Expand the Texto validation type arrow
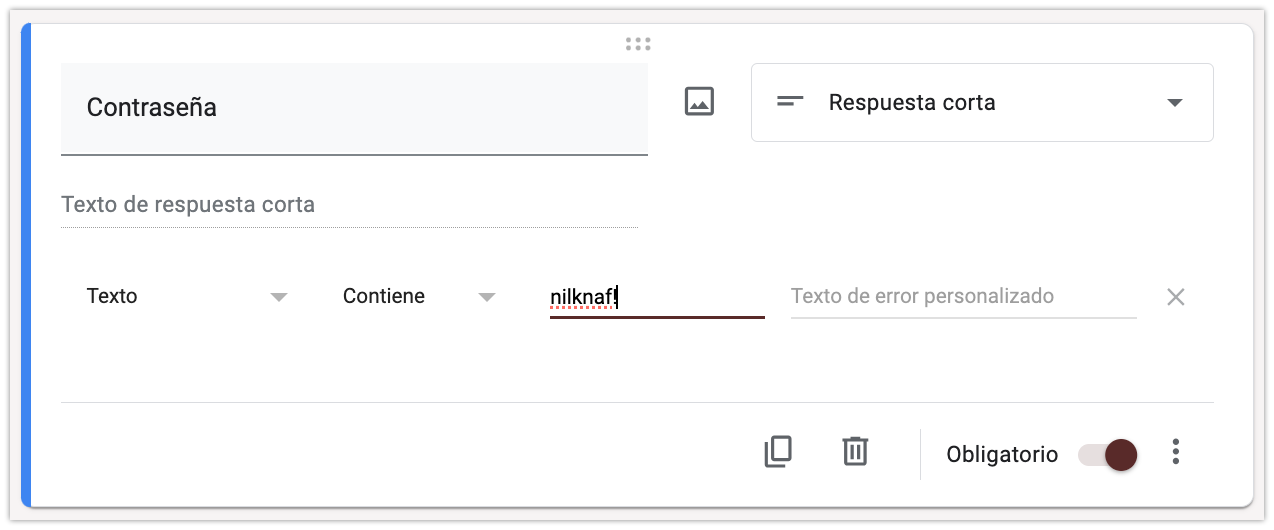 (x=279, y=297)
